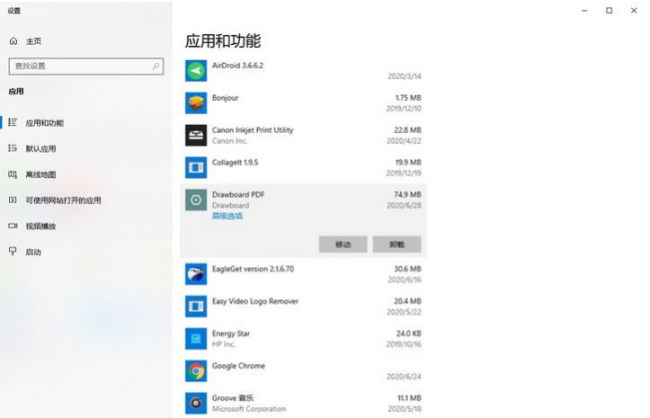The width and height of the screenshot is (650, 418).
Task: Click 22.8 MB size of Canon utility
Action: pos(407,130)
